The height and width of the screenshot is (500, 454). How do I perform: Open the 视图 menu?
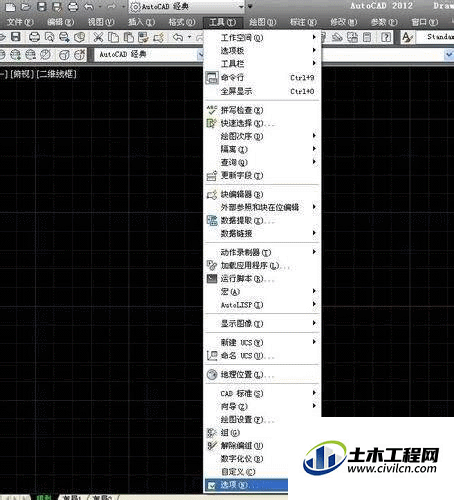(x=101, y=22)
